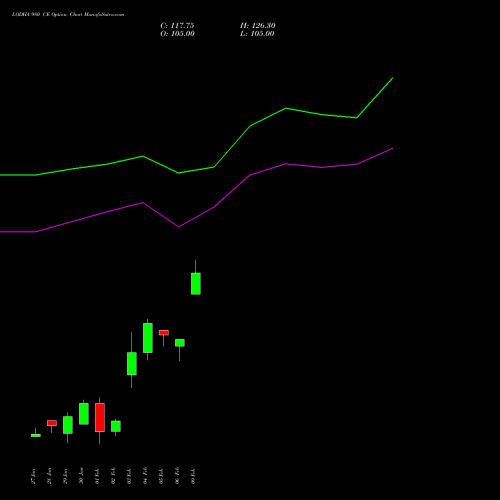Select the 06 Feb date label
Viewport: 500px width, 500px height.
pyautogui.click(x=177, y=476)
